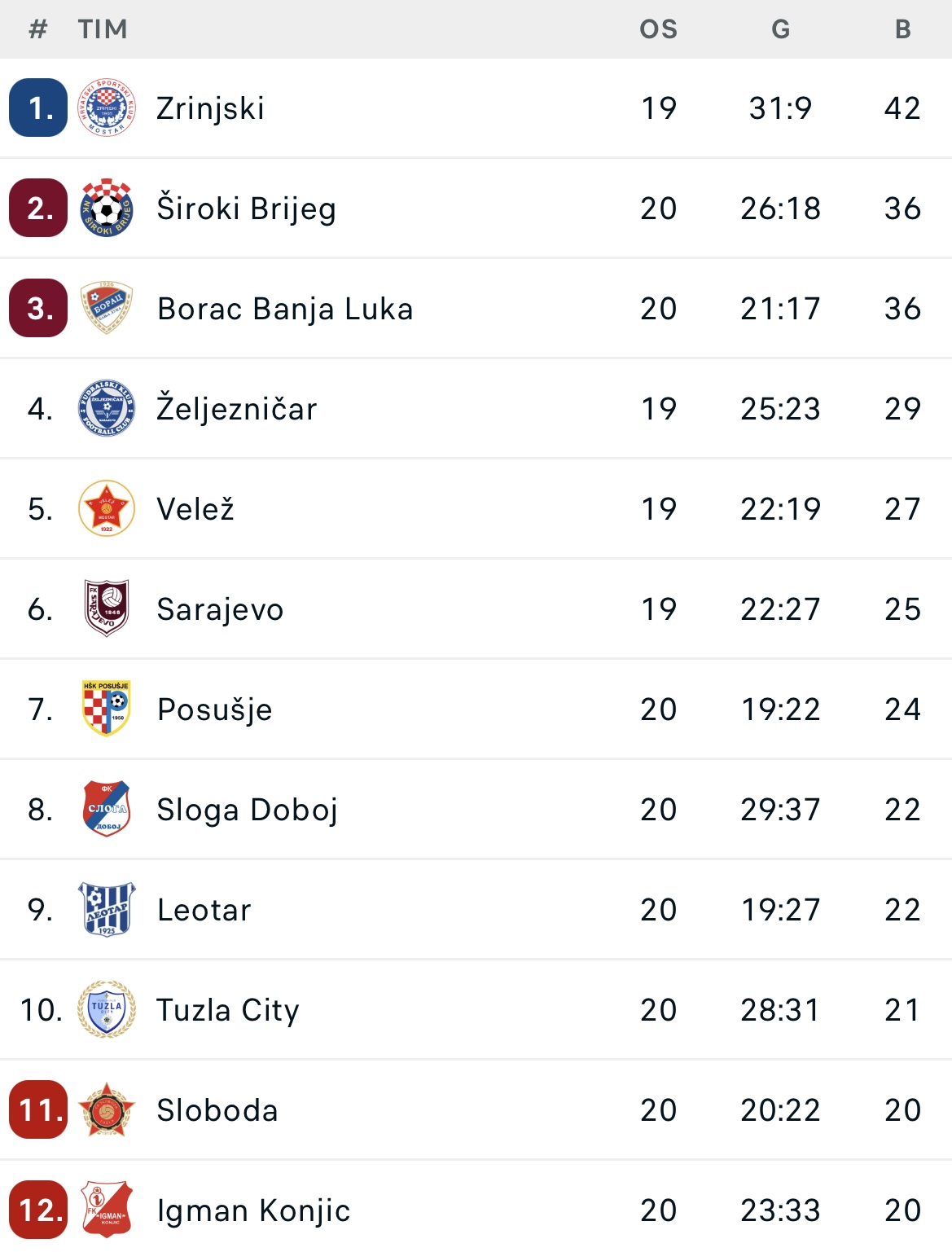The width and height of the screenshot is (952, 1252).
Task: Open the Zrinjski team name link
Action: pyautogui.click(x=211, y=108)
